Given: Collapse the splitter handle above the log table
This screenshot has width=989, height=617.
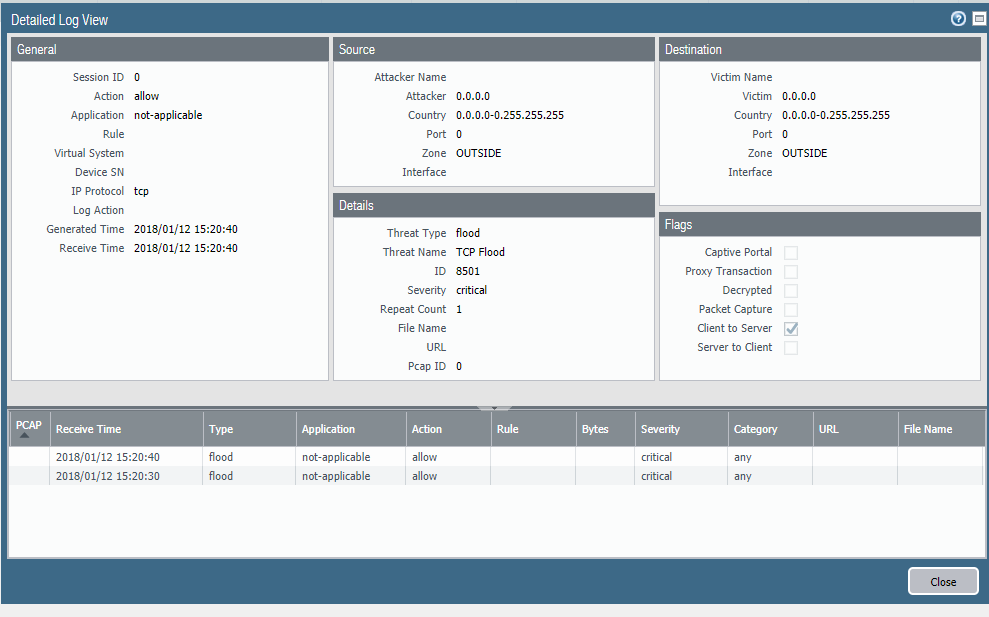Looking at the screenshot, I should pyautogui.click(x=494, y=407).
